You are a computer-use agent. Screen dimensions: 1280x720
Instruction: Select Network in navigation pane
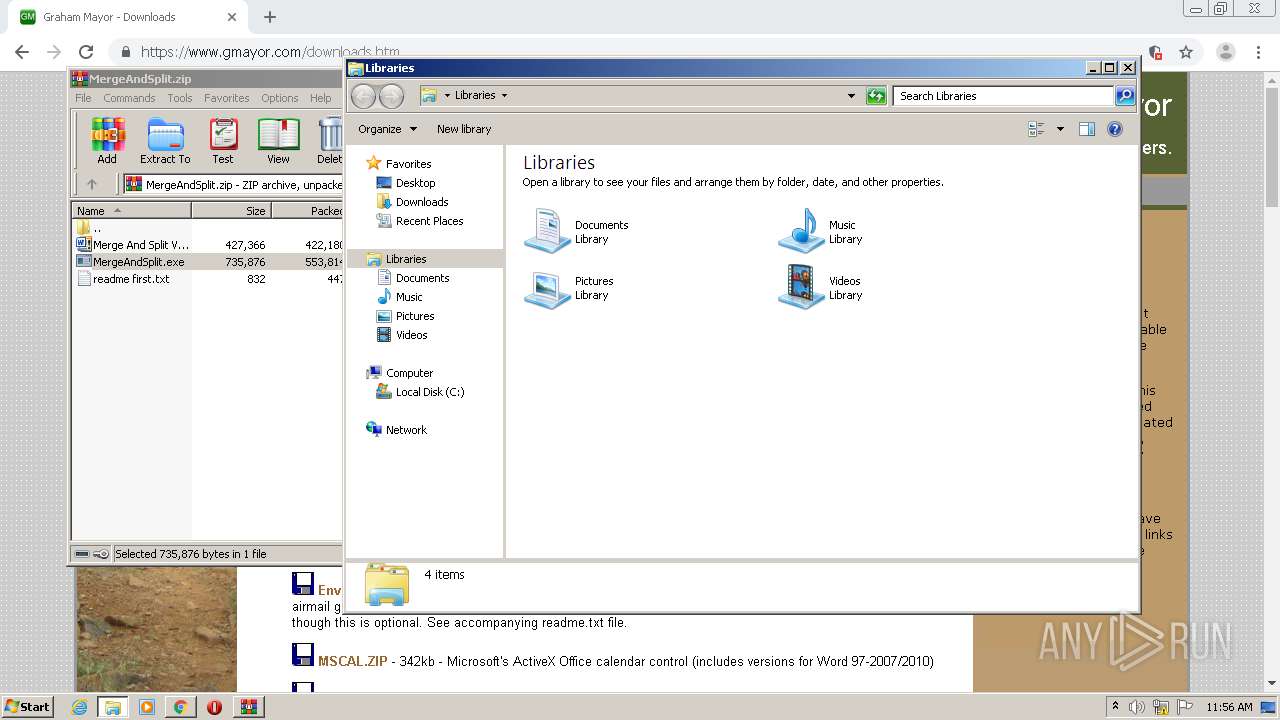tap(406, 430)
